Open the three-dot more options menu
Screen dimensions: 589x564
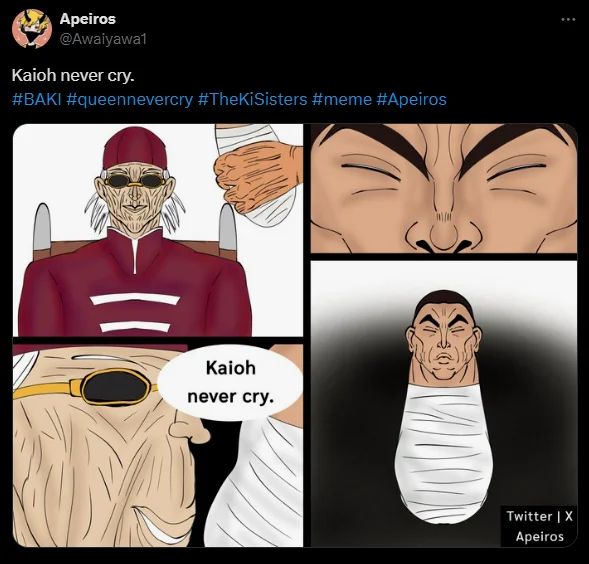pos(568,19)
